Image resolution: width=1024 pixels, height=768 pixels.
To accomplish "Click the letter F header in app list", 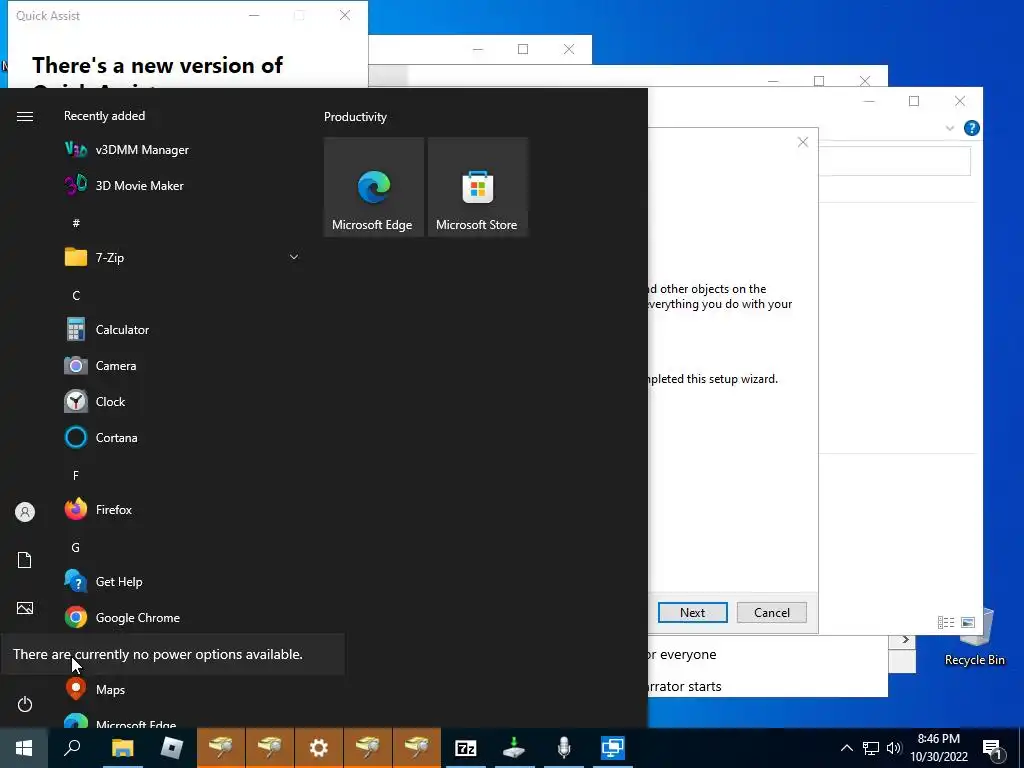I will coord(76,475).
